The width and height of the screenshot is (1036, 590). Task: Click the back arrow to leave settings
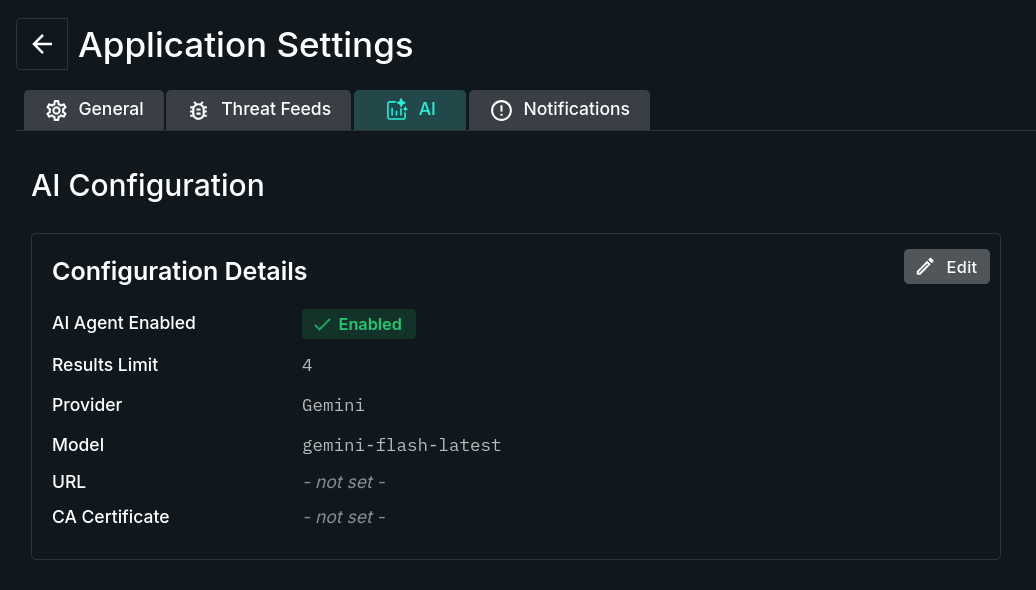pyautogui.click(x=41, y=43)
